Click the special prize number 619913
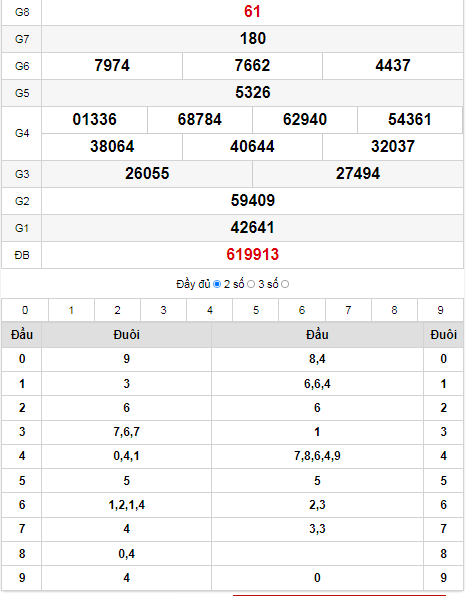 point(252,255)
